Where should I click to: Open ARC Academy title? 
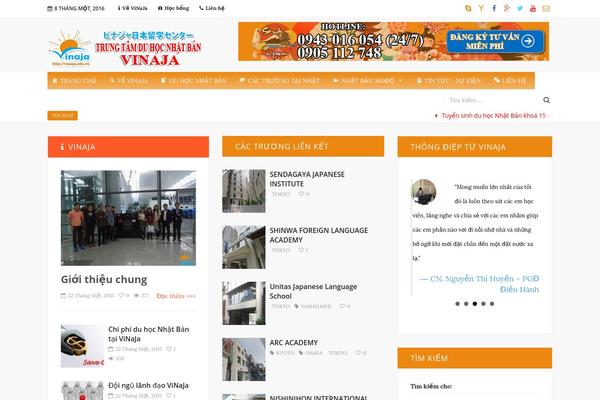pyautogui.click(x=293, y=343)
